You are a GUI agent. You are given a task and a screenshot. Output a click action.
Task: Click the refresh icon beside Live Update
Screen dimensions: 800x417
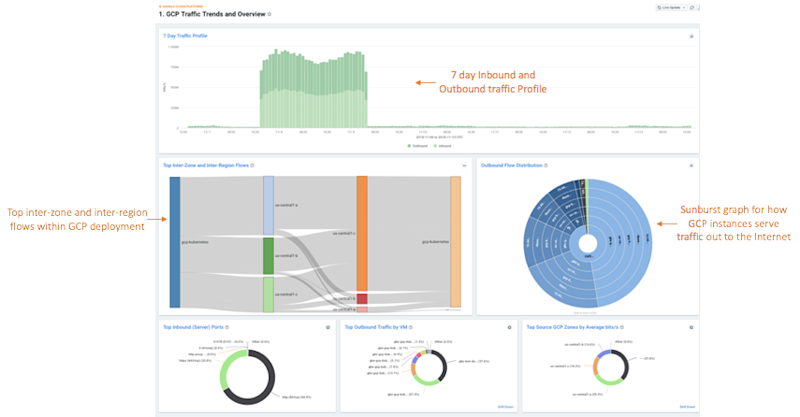692,8
